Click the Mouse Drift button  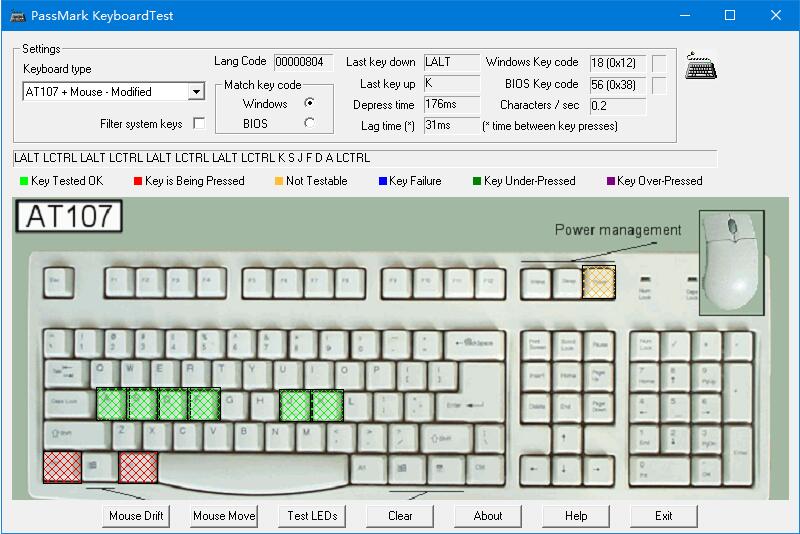tap(136, 516)
